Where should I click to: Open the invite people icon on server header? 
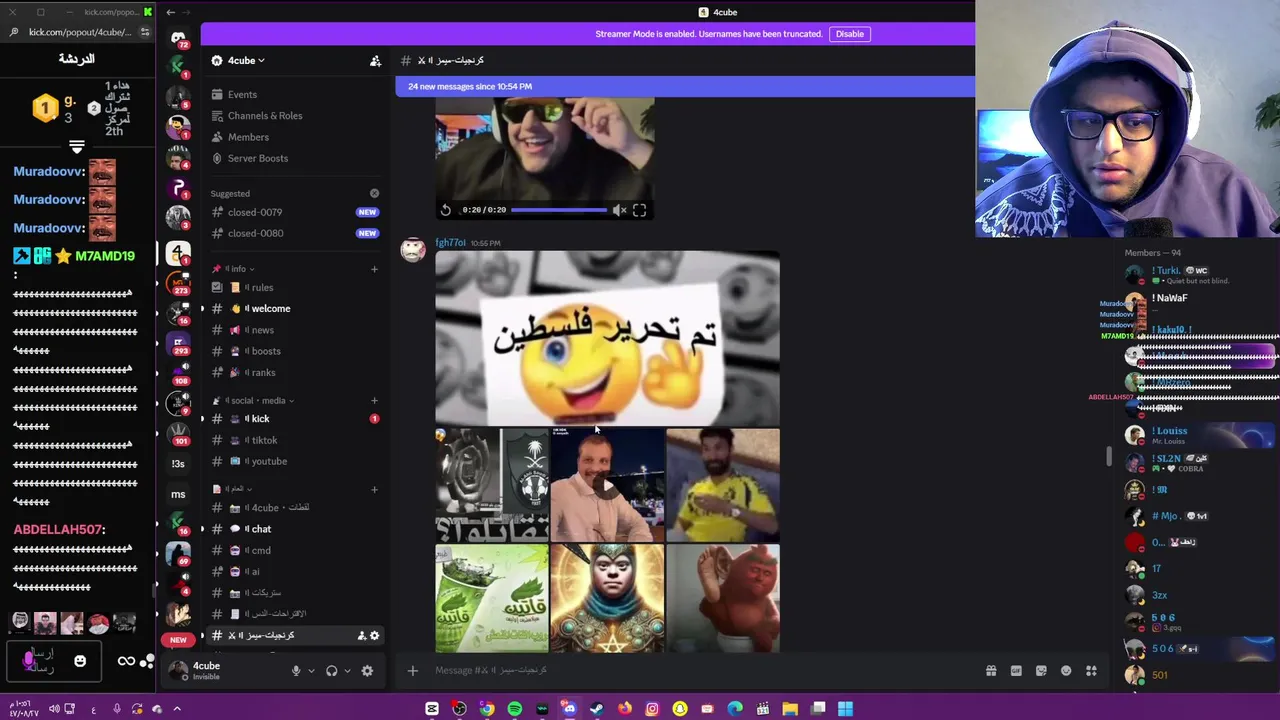pos(375,61)
